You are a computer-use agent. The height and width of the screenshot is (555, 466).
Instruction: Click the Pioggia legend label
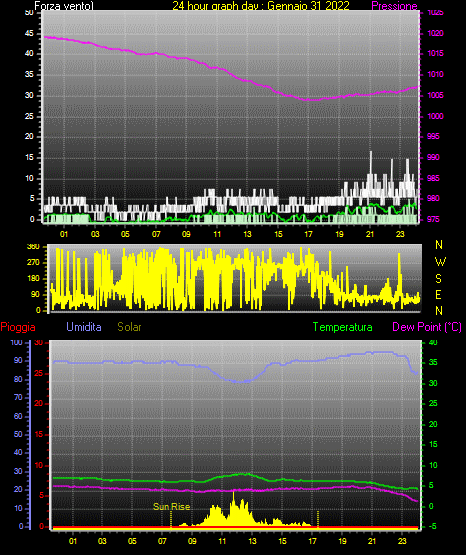pos(18,327)
